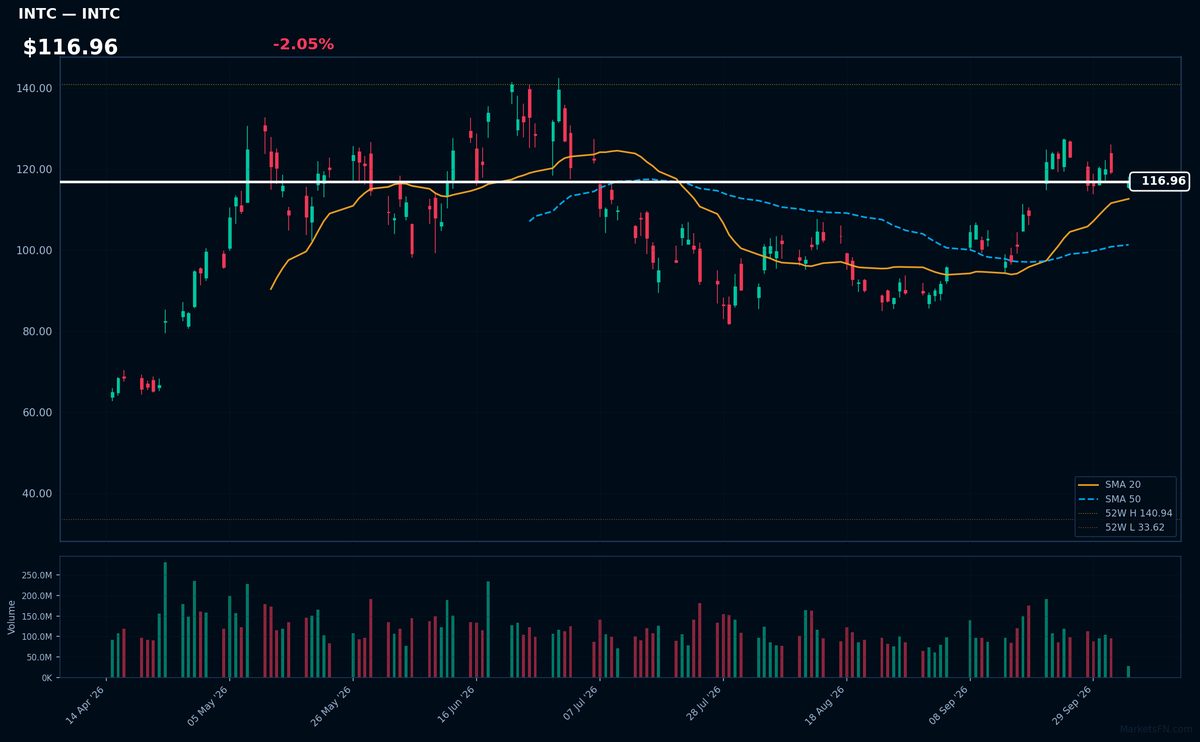Click the 07 Jul '26 date label
This screenshot has height=742, width=1200.
[x=579, y=705]
